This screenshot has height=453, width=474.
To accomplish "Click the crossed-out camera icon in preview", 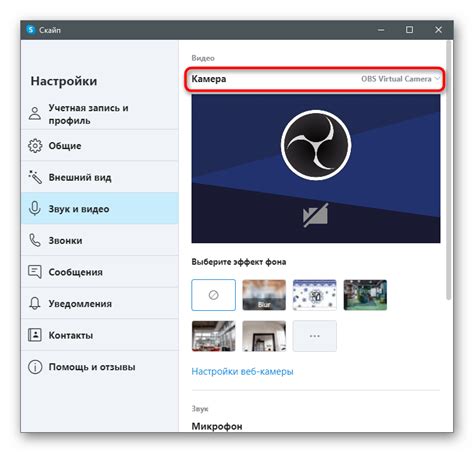I will tap(315, 215).
